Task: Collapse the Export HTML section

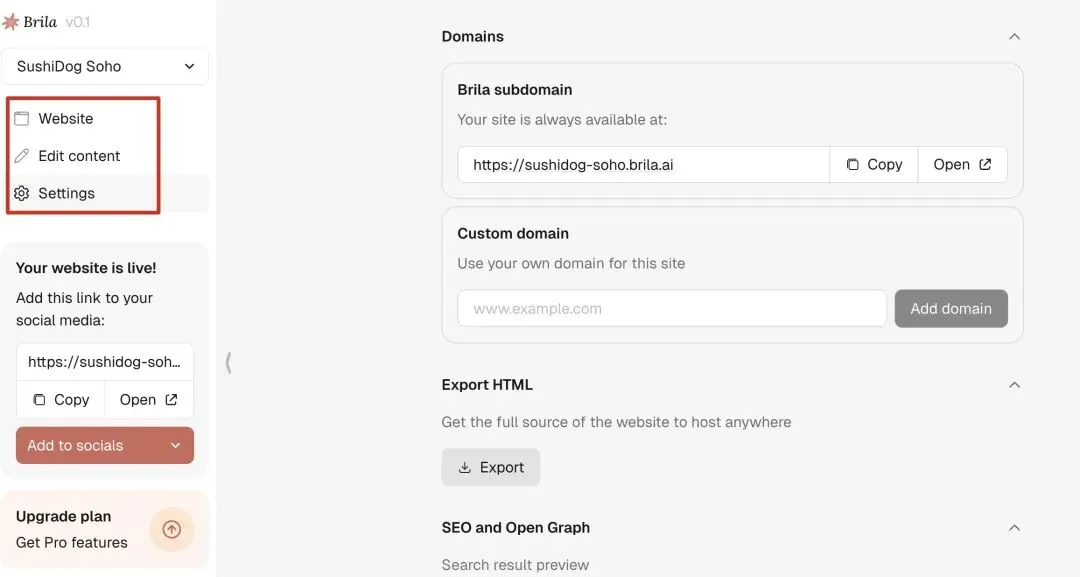Action: coord(1014,385)
